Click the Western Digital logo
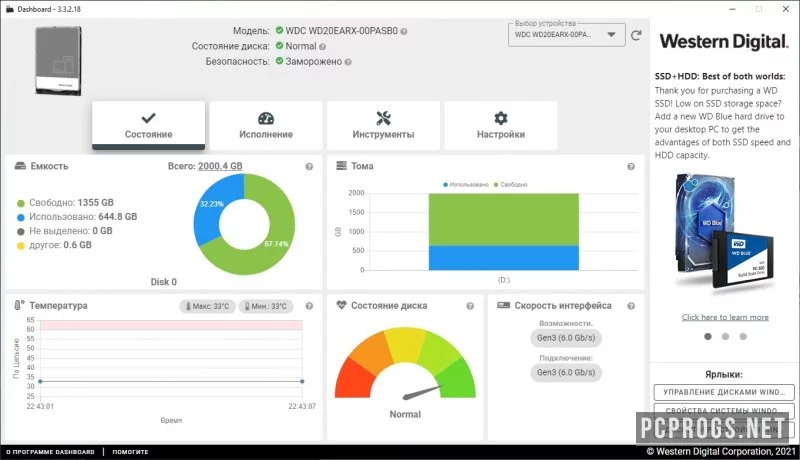This screenshot has height=460, width=800. click(x=723, y=42)
